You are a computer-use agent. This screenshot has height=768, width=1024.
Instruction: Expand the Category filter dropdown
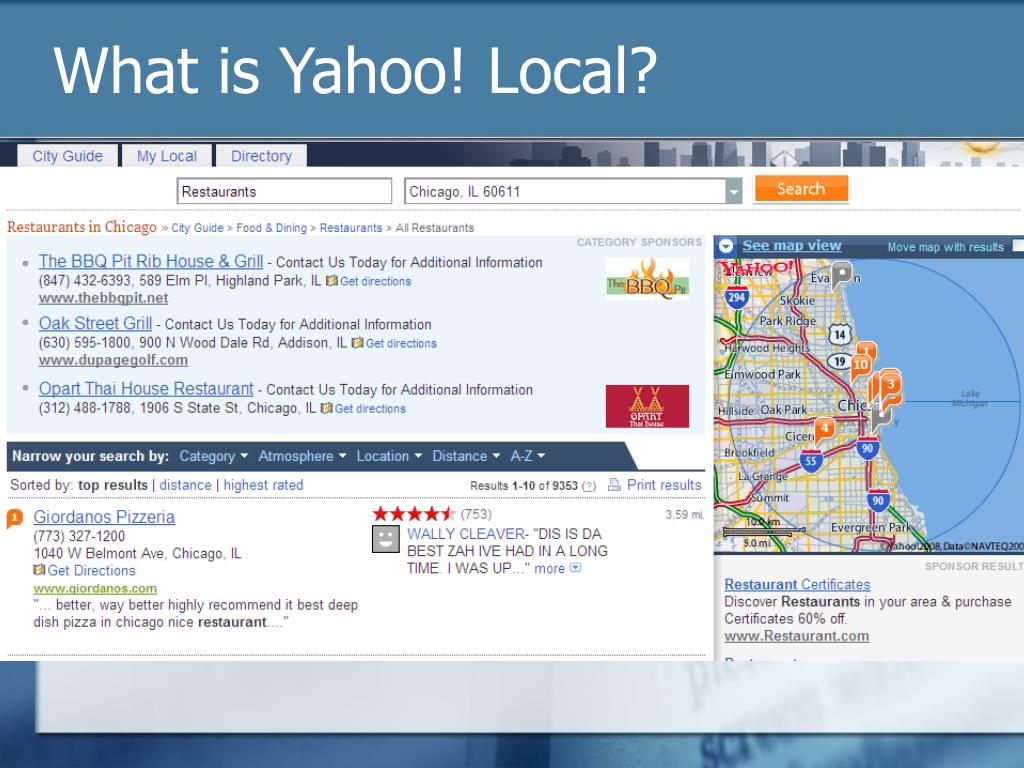click(214, 456)
